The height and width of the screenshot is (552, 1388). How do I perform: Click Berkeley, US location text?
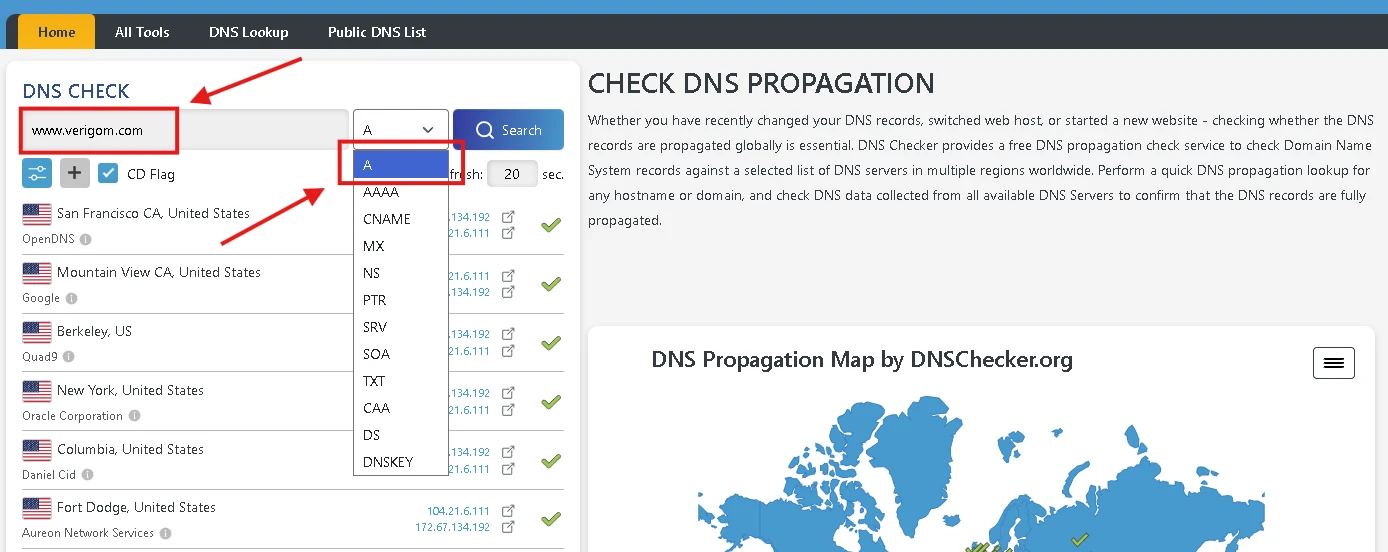pyautogui.click(x=94, y=331)
